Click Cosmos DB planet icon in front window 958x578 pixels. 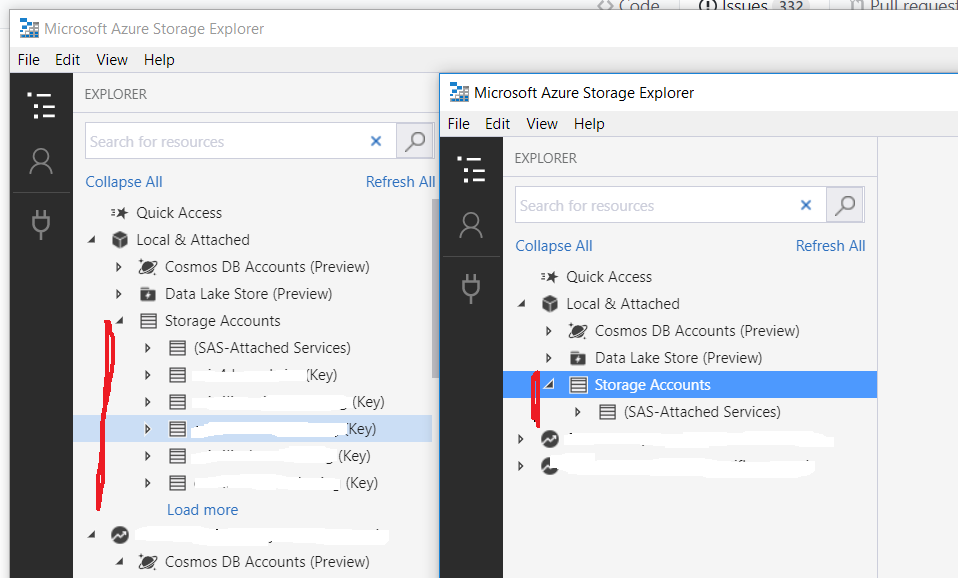tap(578, 331)
